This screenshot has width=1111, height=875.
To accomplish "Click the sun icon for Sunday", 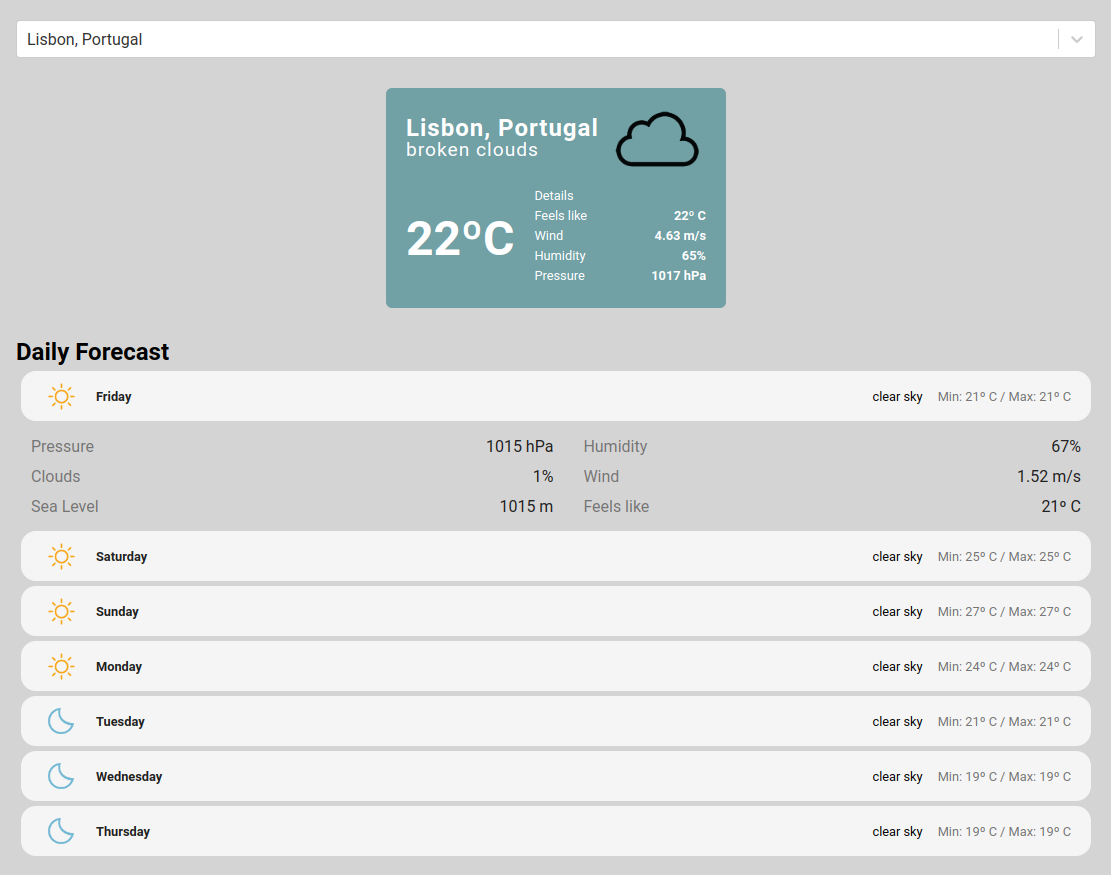I will click(x=62, y=611).
